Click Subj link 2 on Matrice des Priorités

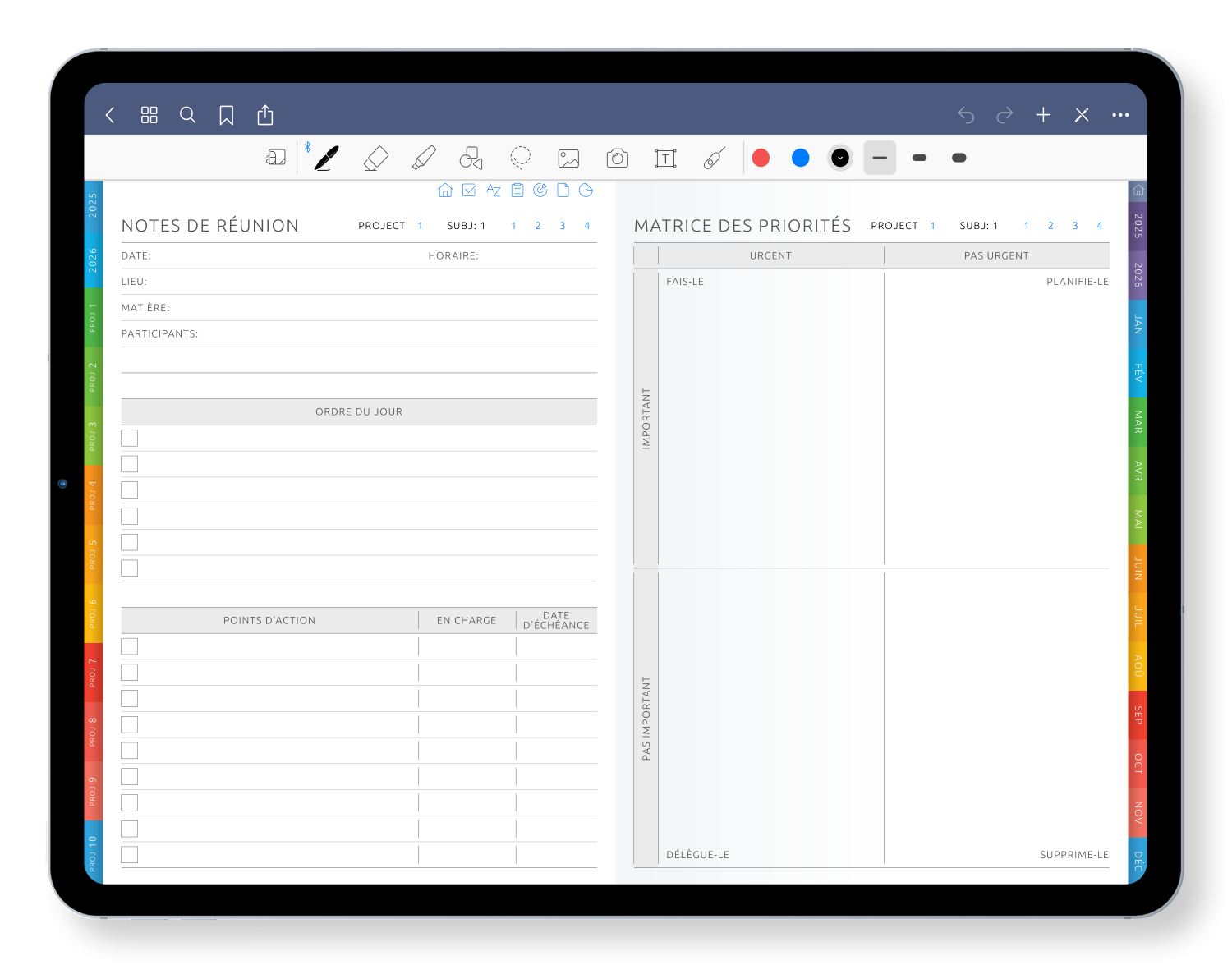pyautogui.click(x=1050, y=226)
